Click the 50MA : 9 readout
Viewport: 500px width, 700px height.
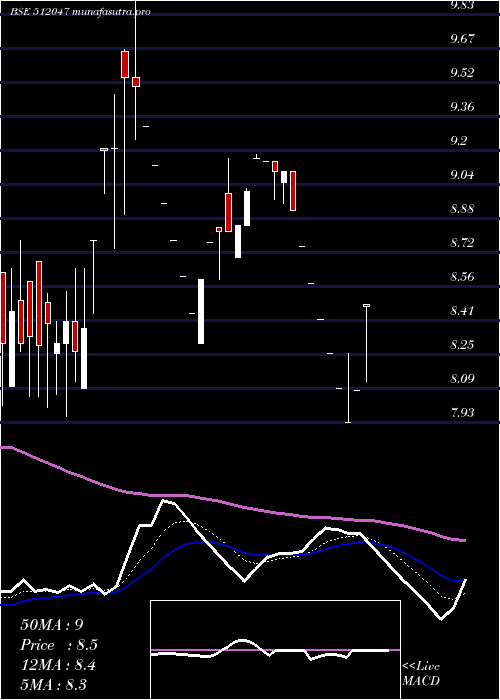pos(52,625)
